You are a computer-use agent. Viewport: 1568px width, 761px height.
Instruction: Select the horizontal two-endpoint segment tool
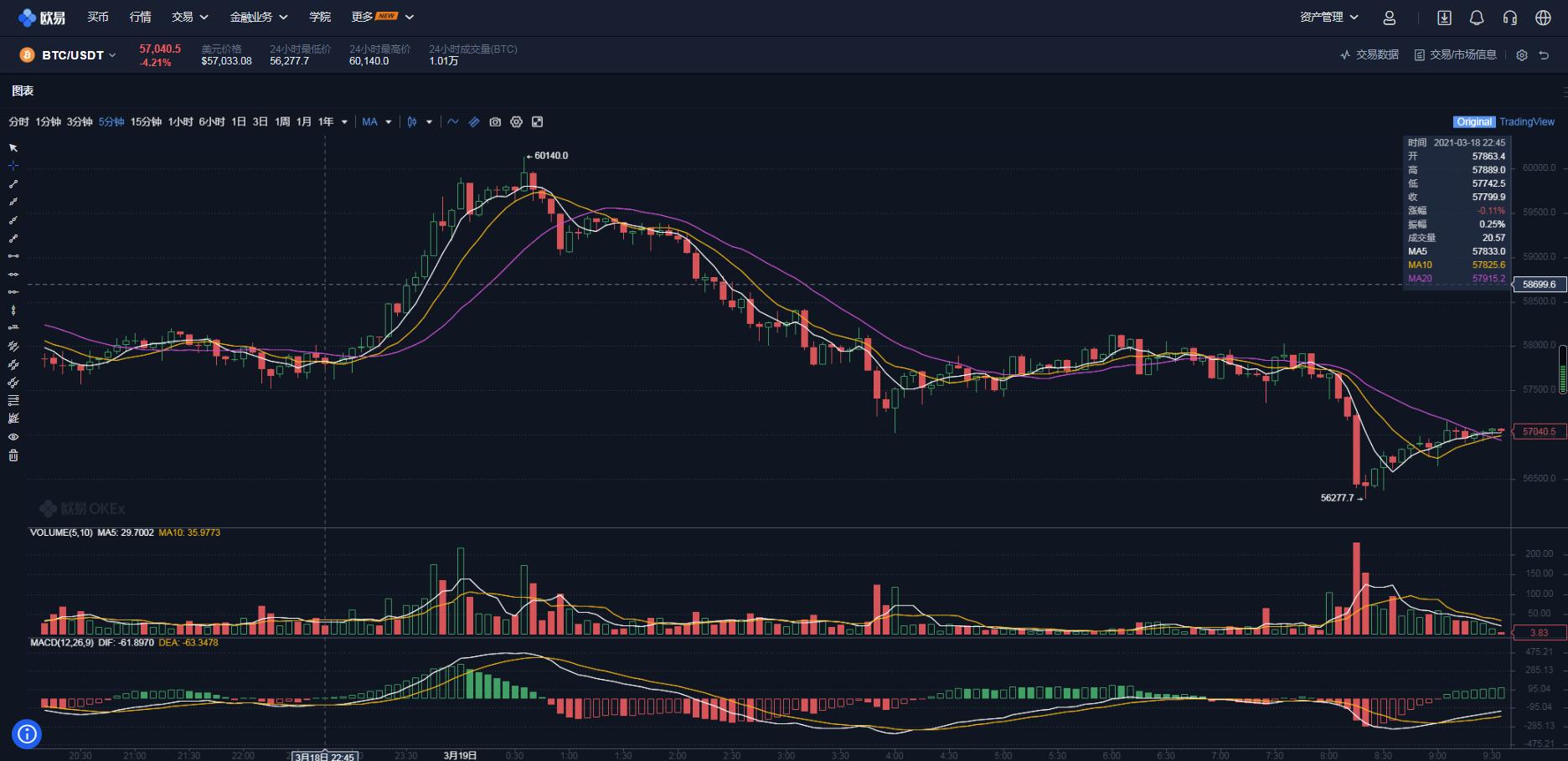point(13,256)
